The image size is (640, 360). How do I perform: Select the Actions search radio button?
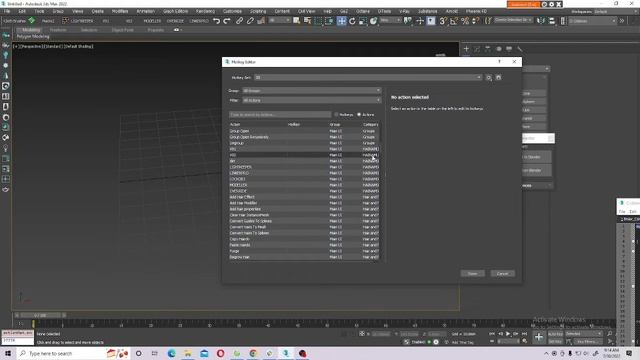pyautogui.click(x=359, y=115)
